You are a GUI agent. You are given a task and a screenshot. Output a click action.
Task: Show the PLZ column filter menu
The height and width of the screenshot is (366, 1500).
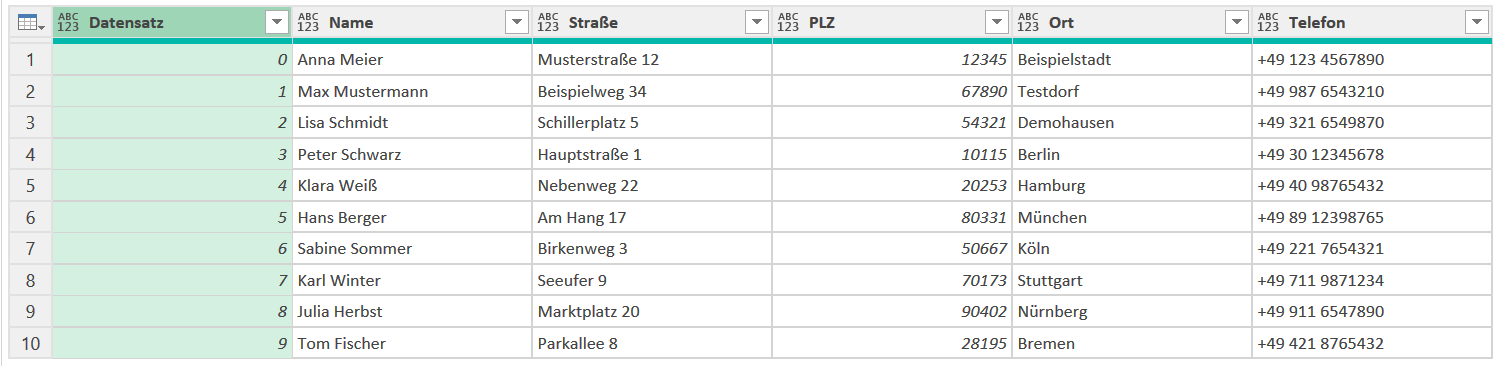click(996, 23)
